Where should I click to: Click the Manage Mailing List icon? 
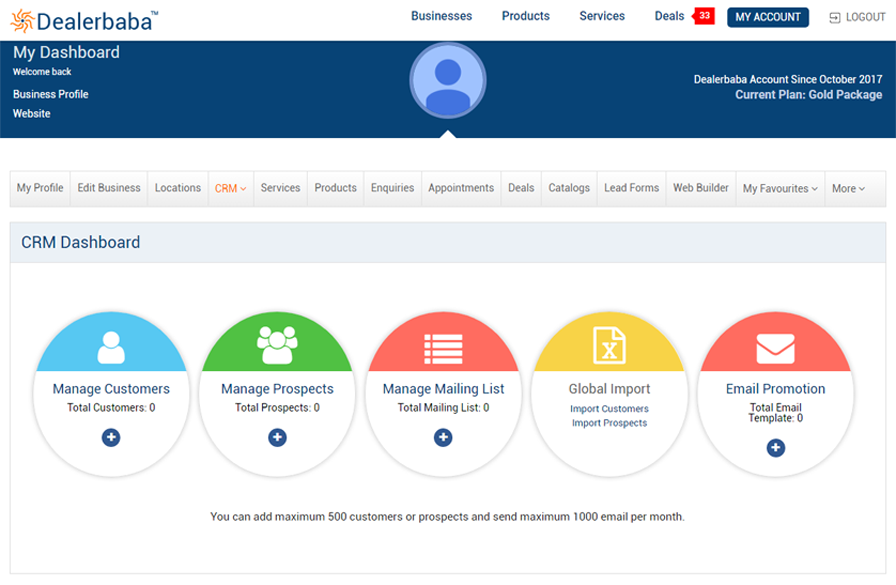pos(443,347)
